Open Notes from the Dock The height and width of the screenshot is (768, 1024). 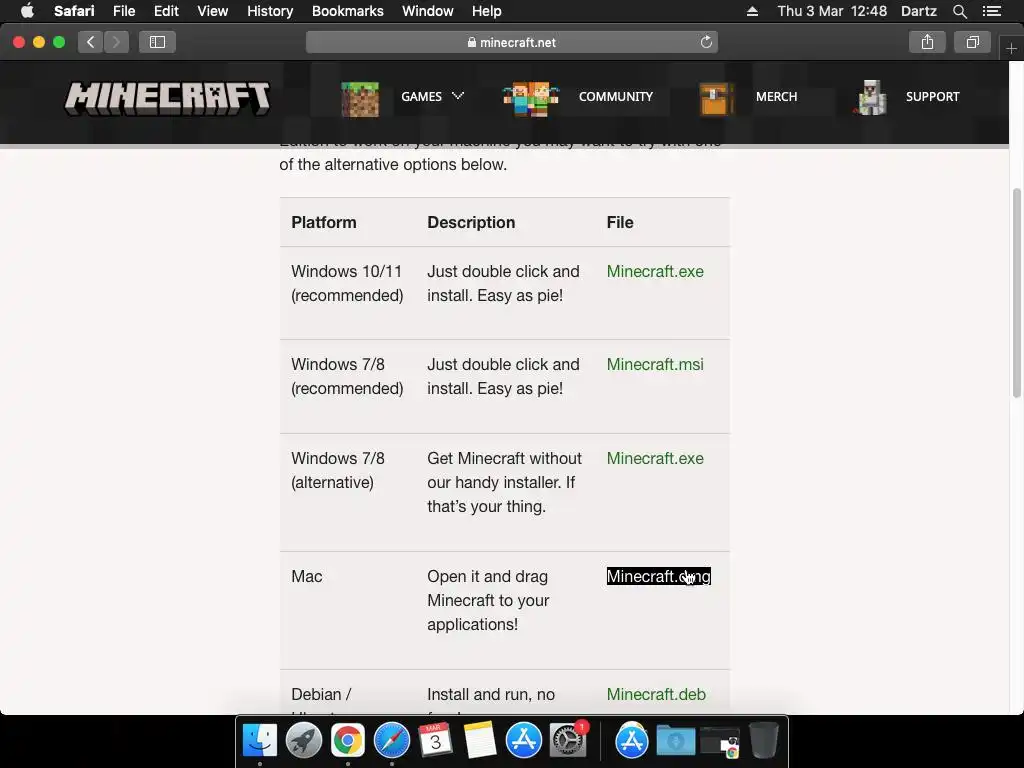tap(479, 741)
